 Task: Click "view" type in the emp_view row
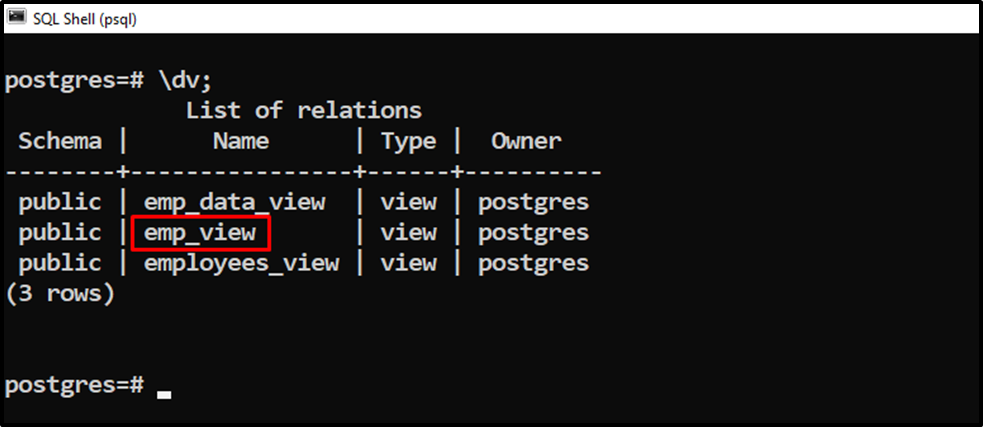tap(408, 233)
